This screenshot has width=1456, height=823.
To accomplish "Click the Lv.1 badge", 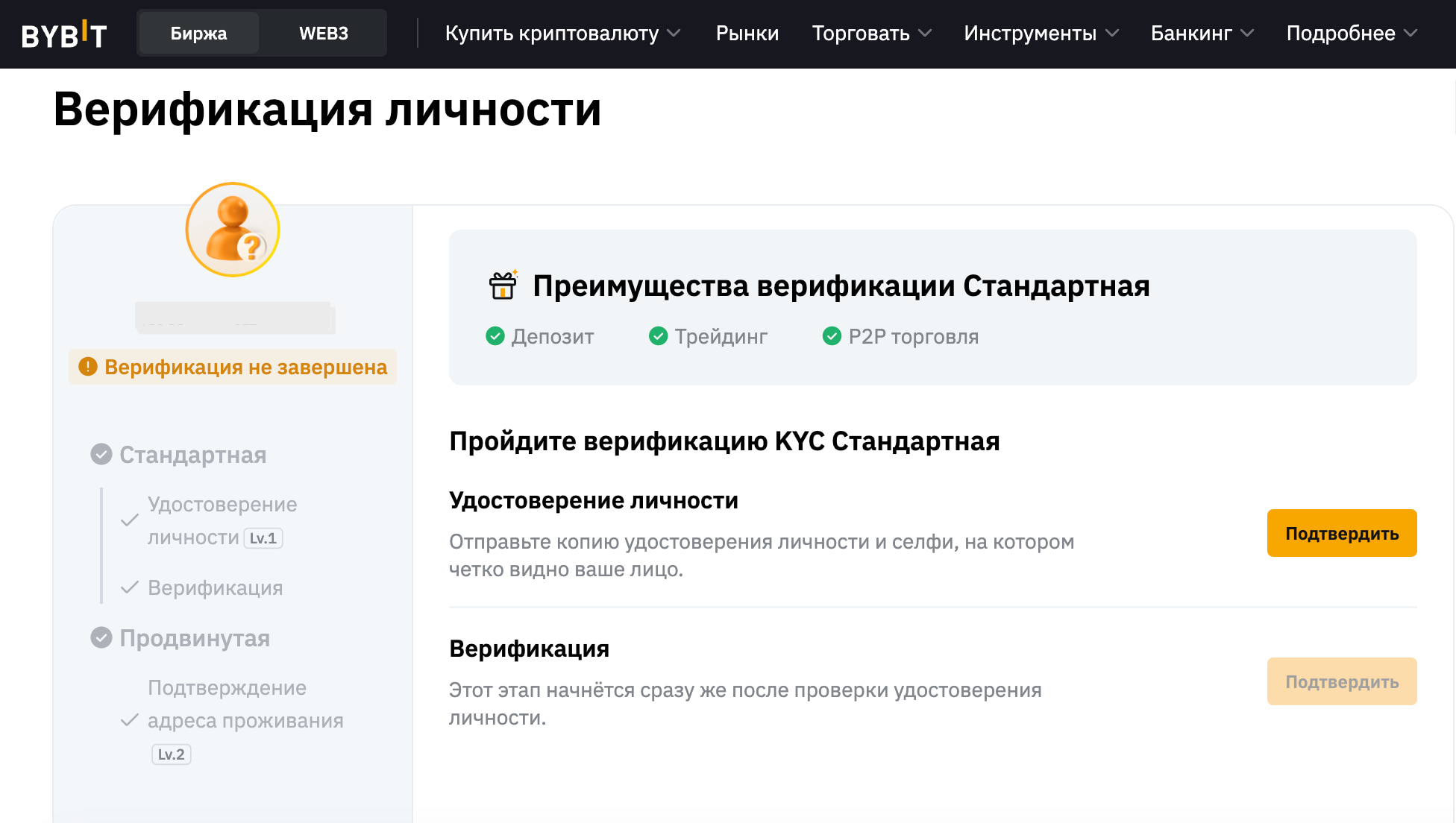I will [x=263, y=538].
